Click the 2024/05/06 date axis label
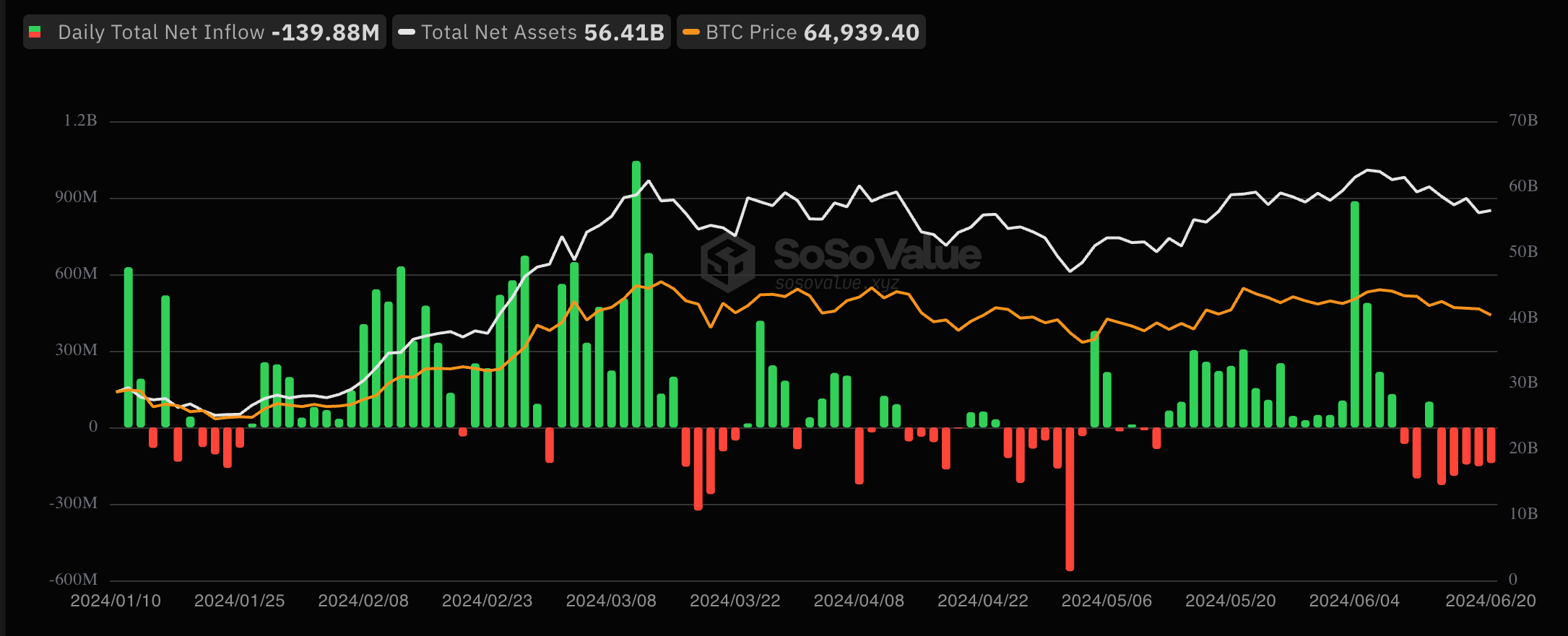The width and height of the screenshot is (1568, 636). click(1106, 601)
